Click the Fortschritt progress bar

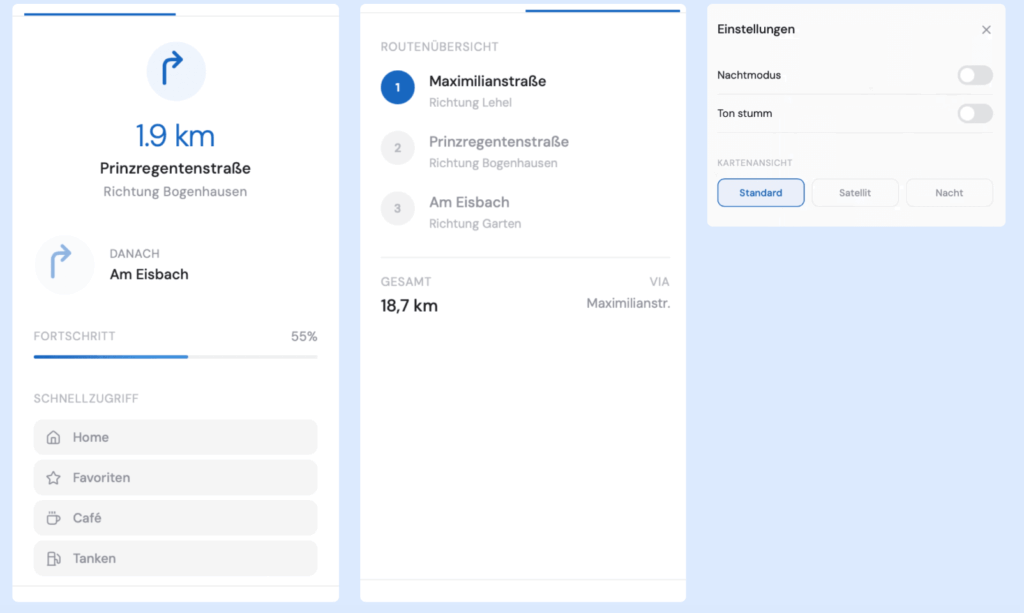175,356
